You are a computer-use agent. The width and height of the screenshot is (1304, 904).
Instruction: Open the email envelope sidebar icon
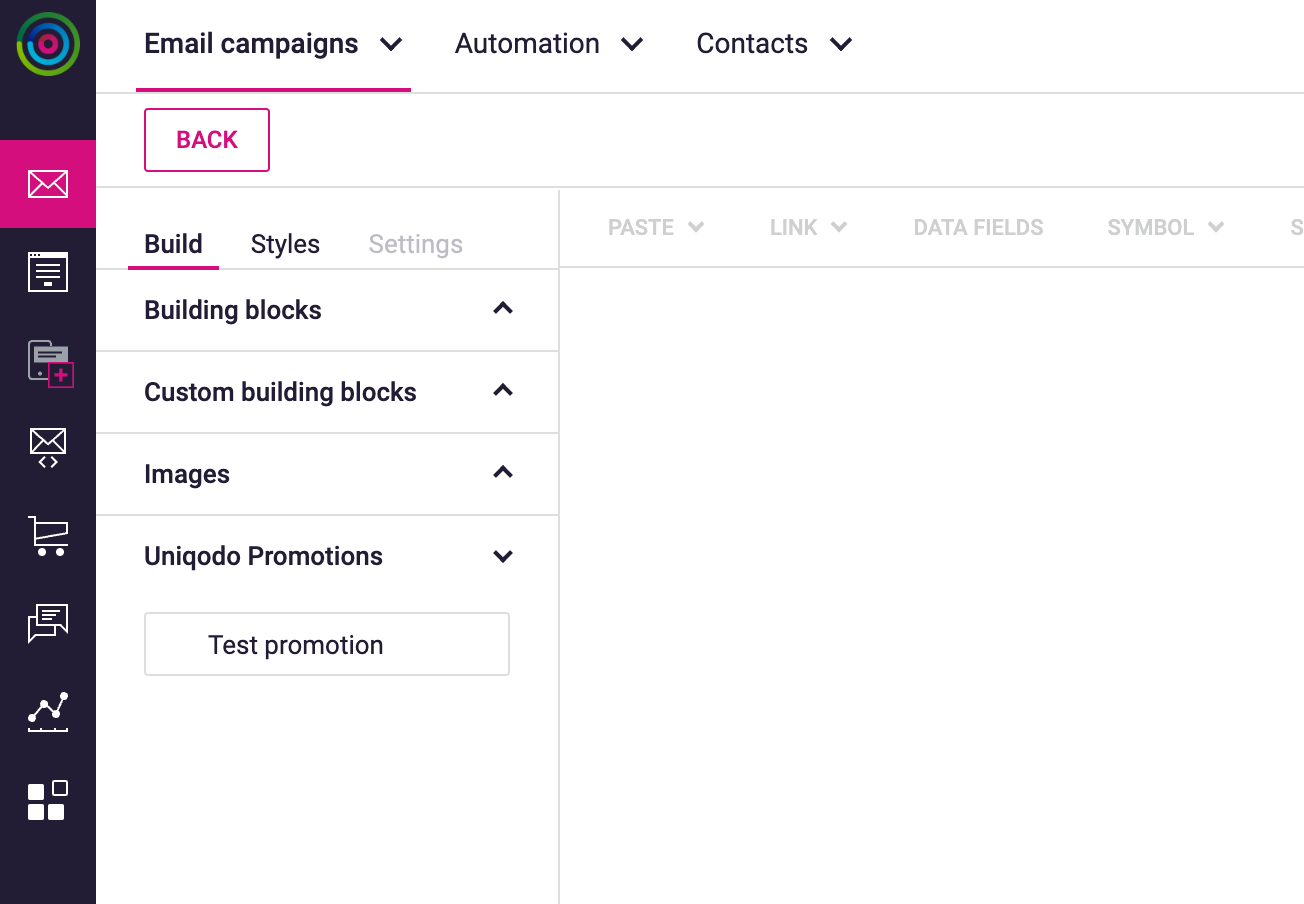[x=48, y=184]
